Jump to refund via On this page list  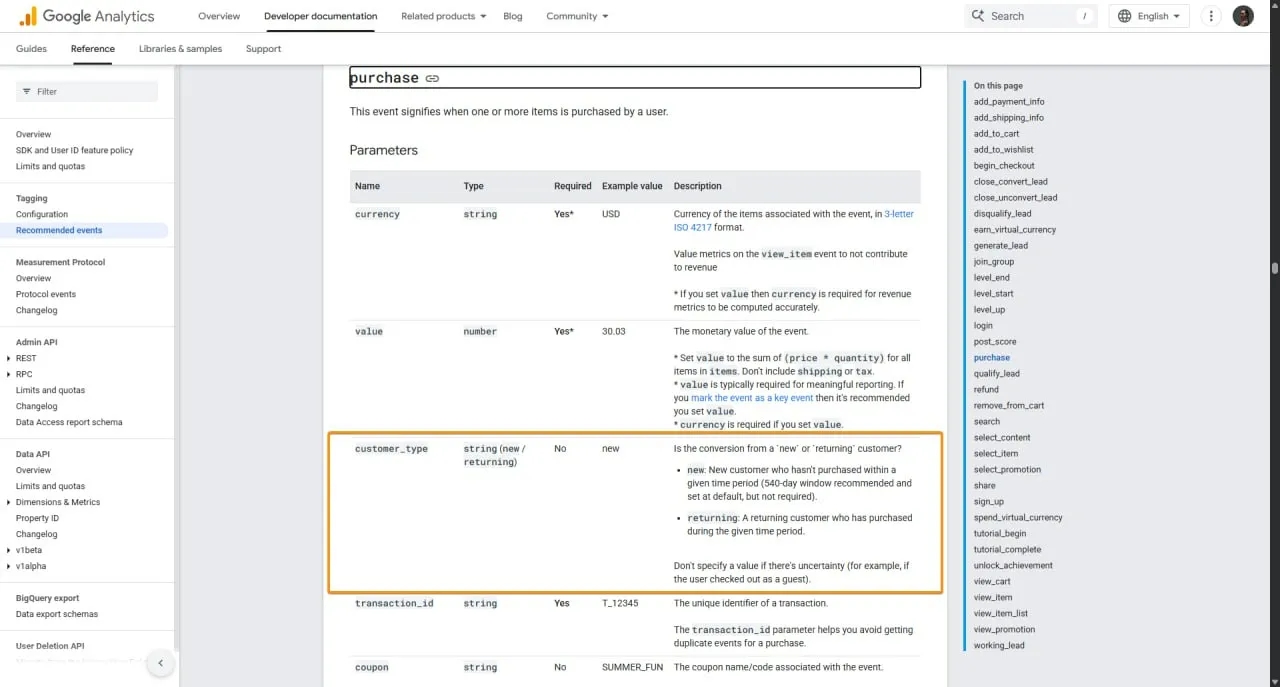986,389
